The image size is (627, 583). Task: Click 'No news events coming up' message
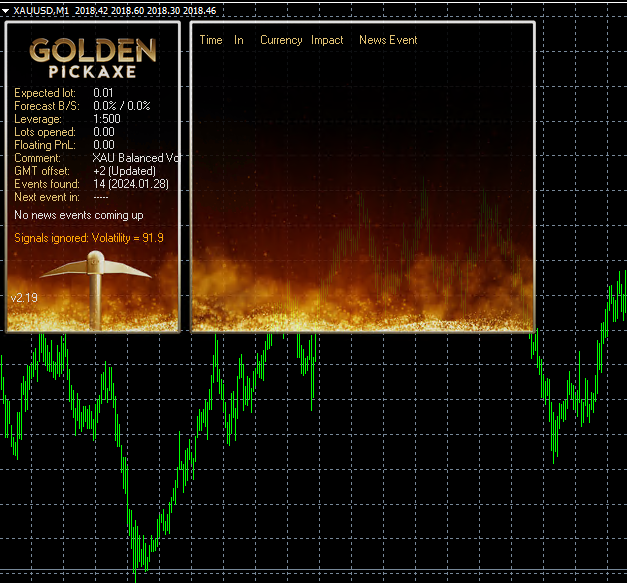coord(79,215)
